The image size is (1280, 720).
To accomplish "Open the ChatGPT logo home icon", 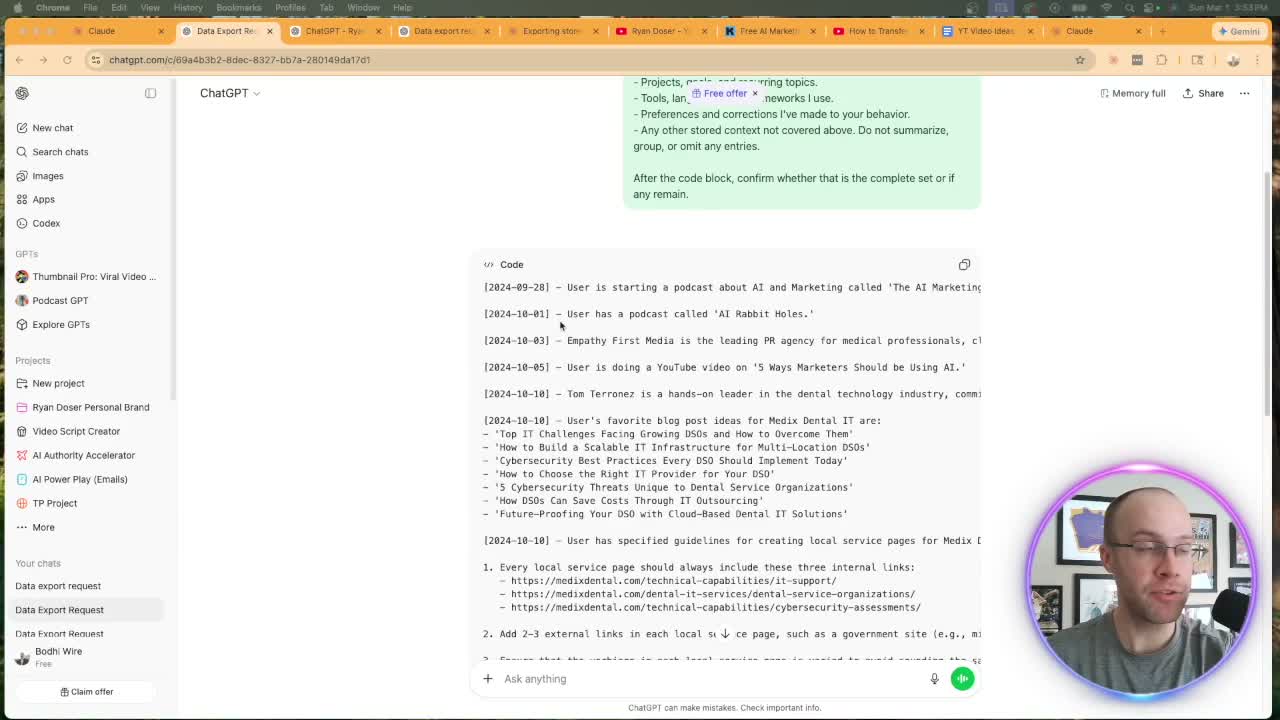I will [x=22, y=93].
